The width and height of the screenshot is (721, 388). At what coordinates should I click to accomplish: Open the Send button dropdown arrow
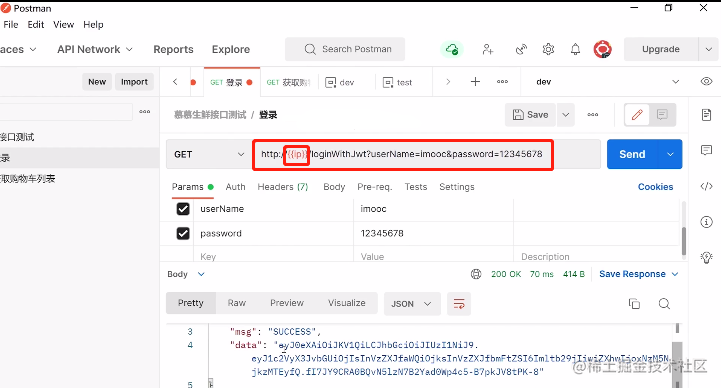(x=670, y=154)
